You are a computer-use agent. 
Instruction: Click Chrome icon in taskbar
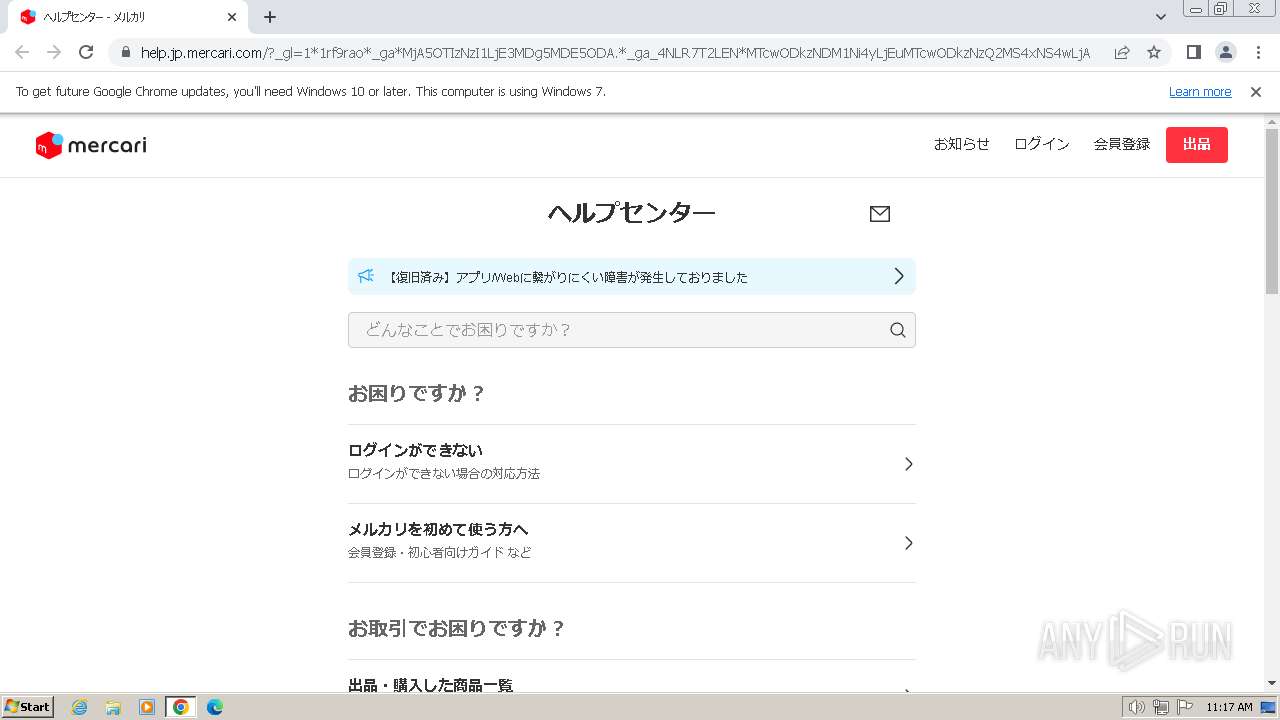[x=181, y=707]
